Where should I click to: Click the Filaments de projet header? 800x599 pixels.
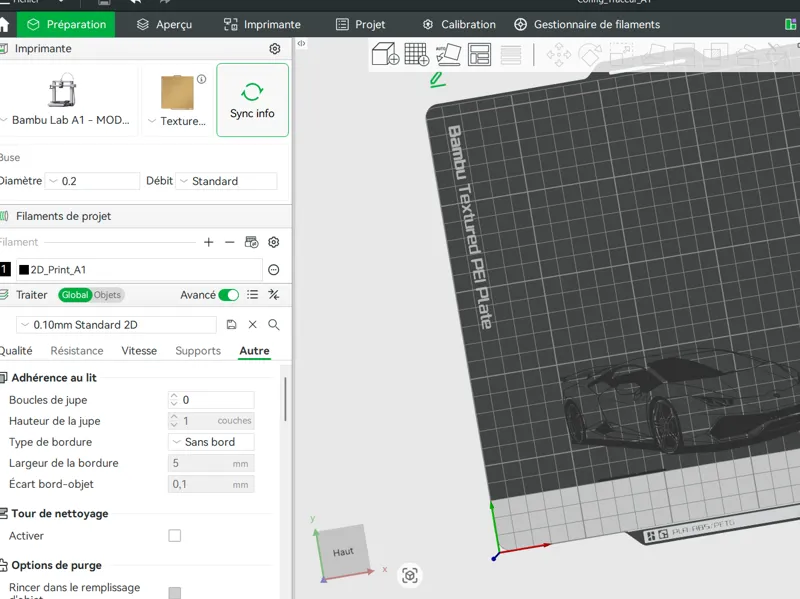click(63, 216)
